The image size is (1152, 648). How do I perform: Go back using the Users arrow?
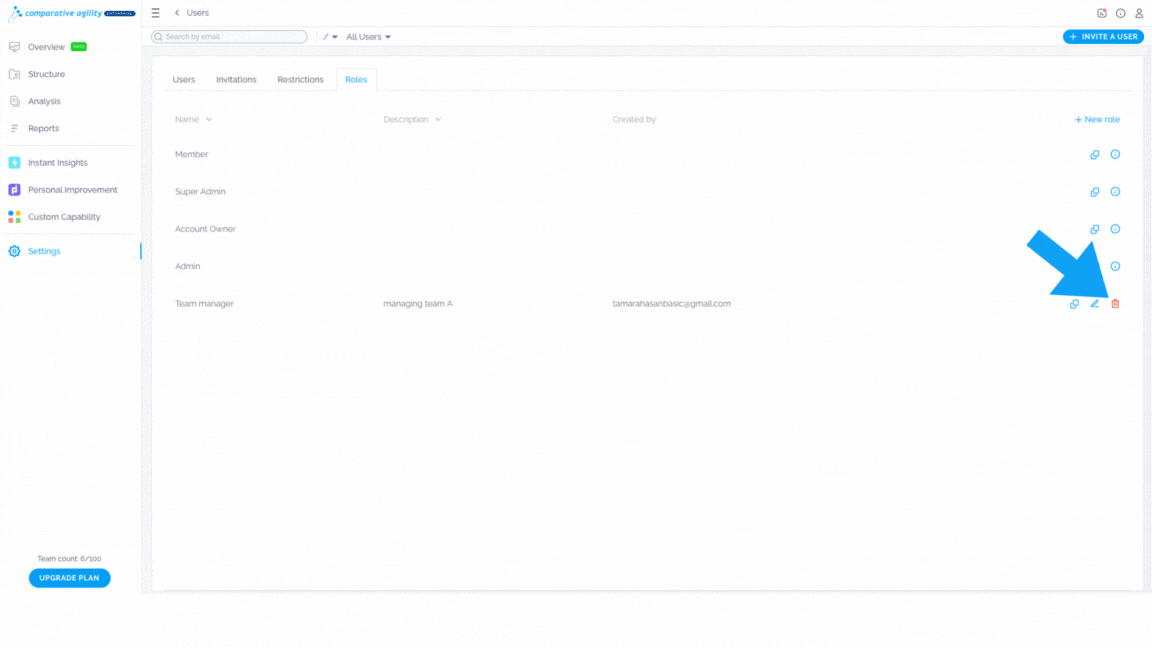pos(177,12)
